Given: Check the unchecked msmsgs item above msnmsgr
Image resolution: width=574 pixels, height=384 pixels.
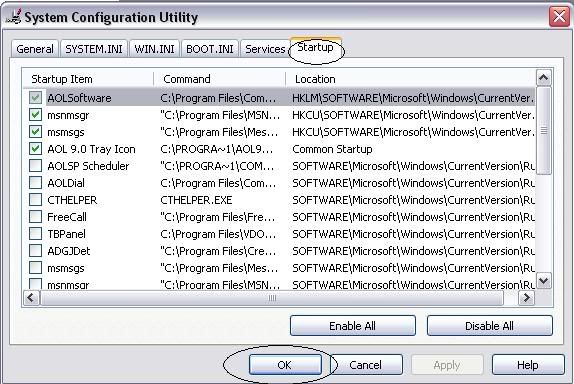Looking at the screenshot, I should coord(36,268).
